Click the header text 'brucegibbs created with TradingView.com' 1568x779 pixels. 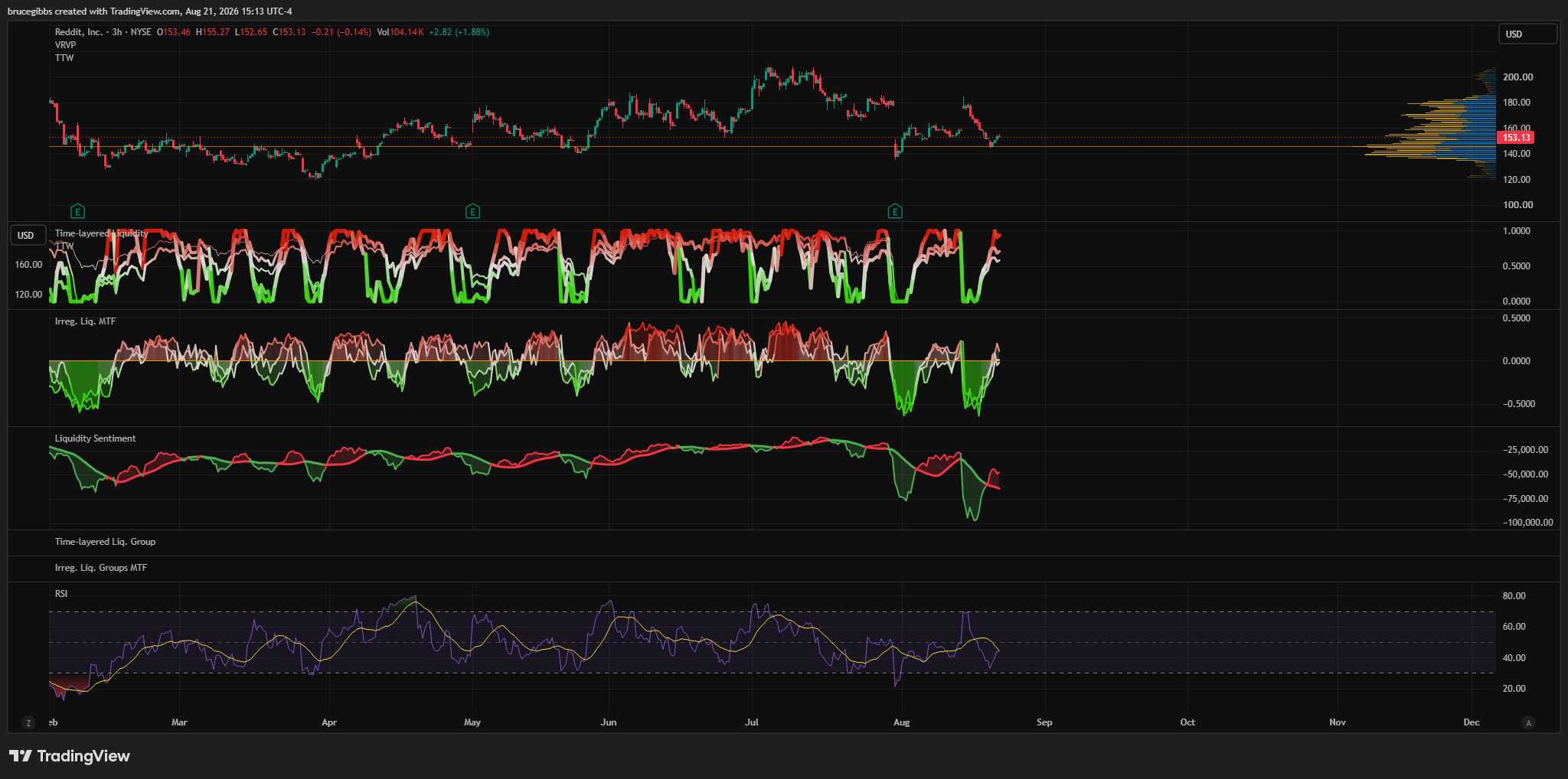coord(93,11)
